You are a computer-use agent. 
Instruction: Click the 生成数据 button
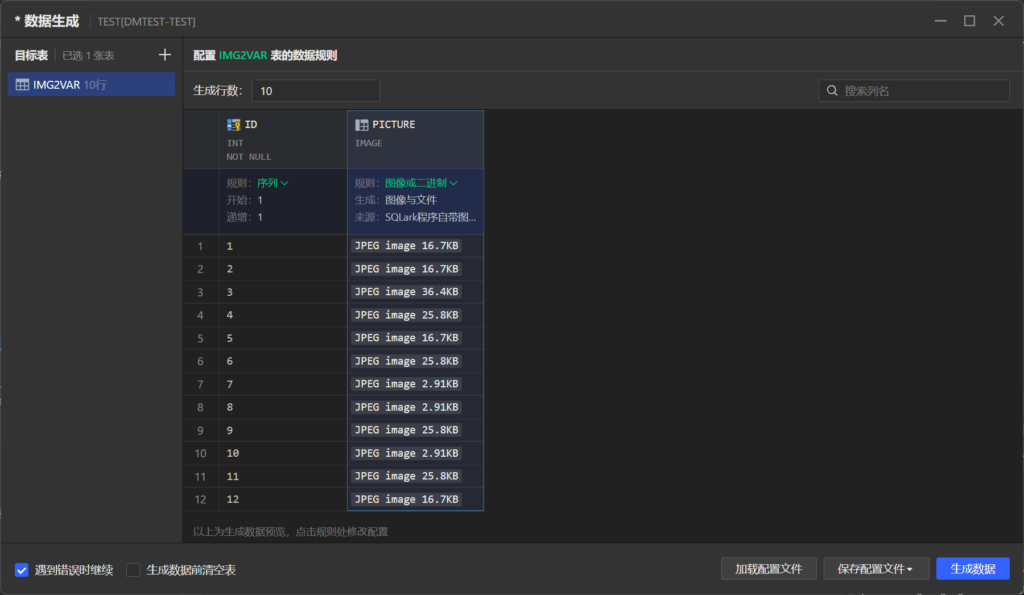click(972, 569)
